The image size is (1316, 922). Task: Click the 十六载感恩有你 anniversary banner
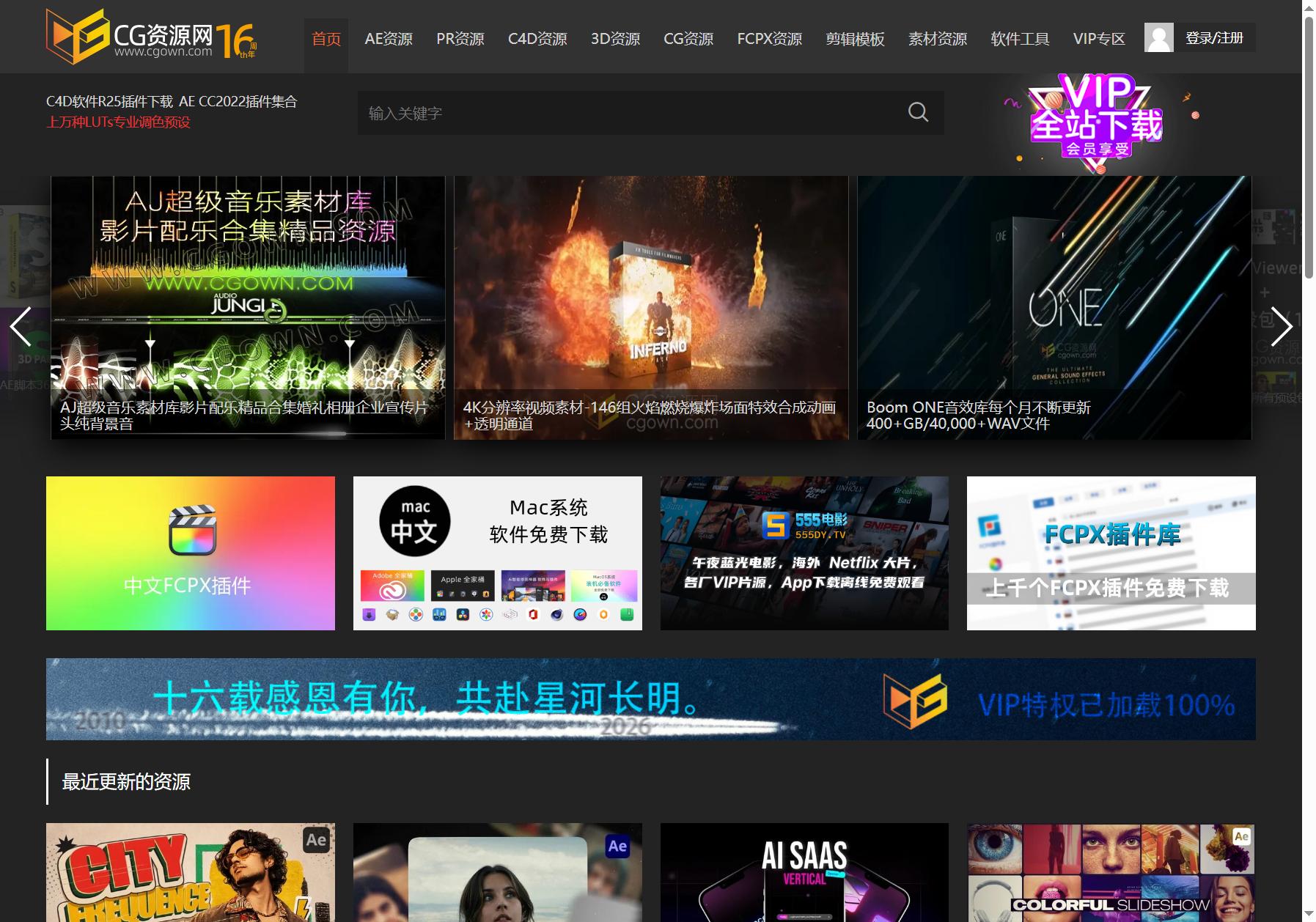tap(651, 699)
